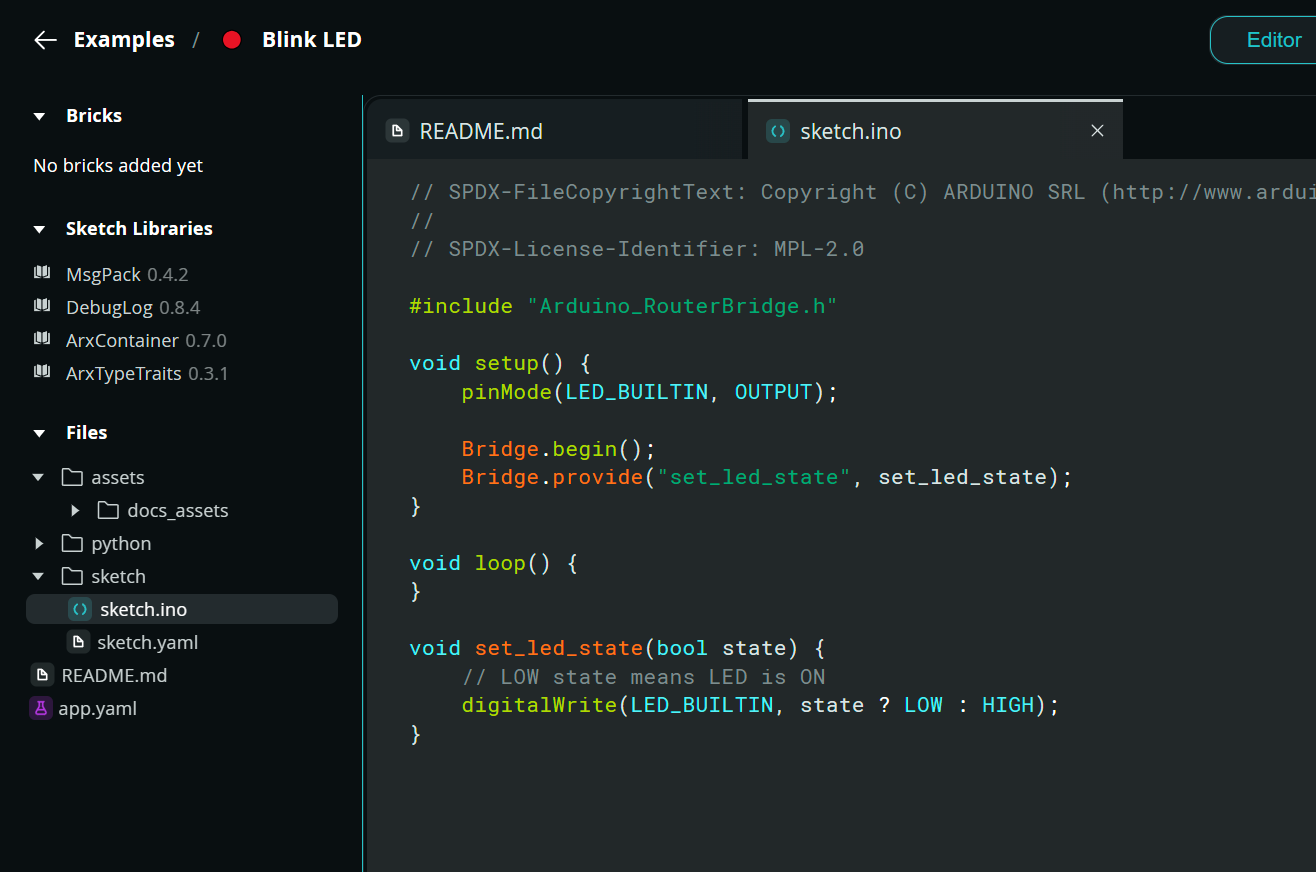Click the docs_assets folder icon
1316x872 pixels.
coord(108,510)
